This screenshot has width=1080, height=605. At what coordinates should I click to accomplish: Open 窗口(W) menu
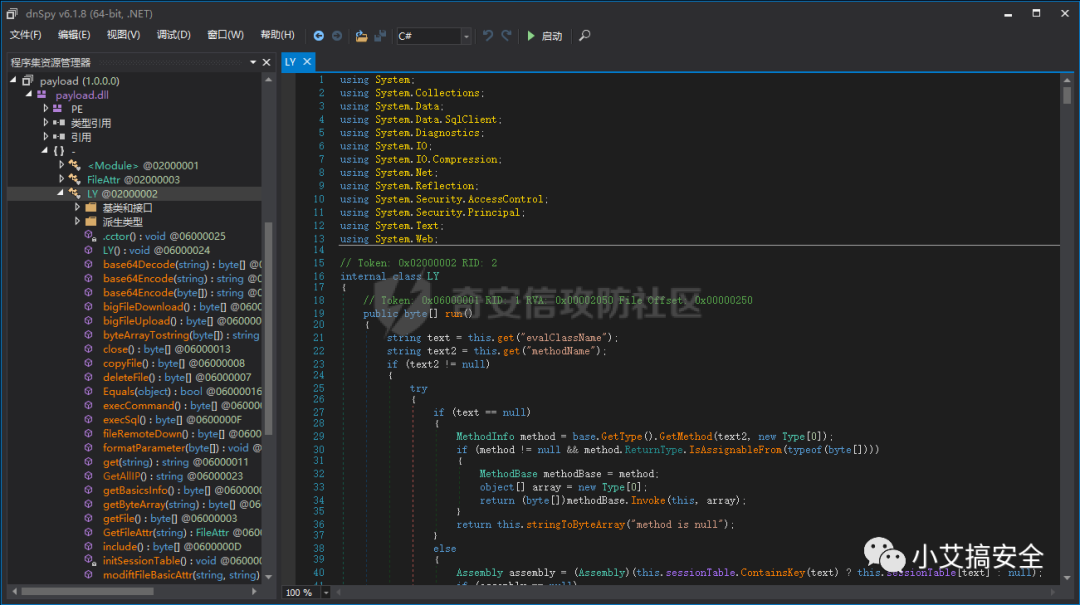coord(225,34)
